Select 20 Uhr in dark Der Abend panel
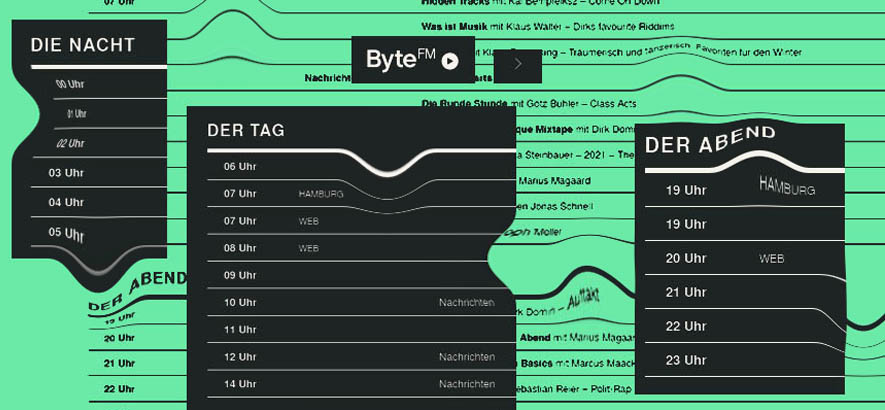885x410 pixels. click(x=686, y=258)
